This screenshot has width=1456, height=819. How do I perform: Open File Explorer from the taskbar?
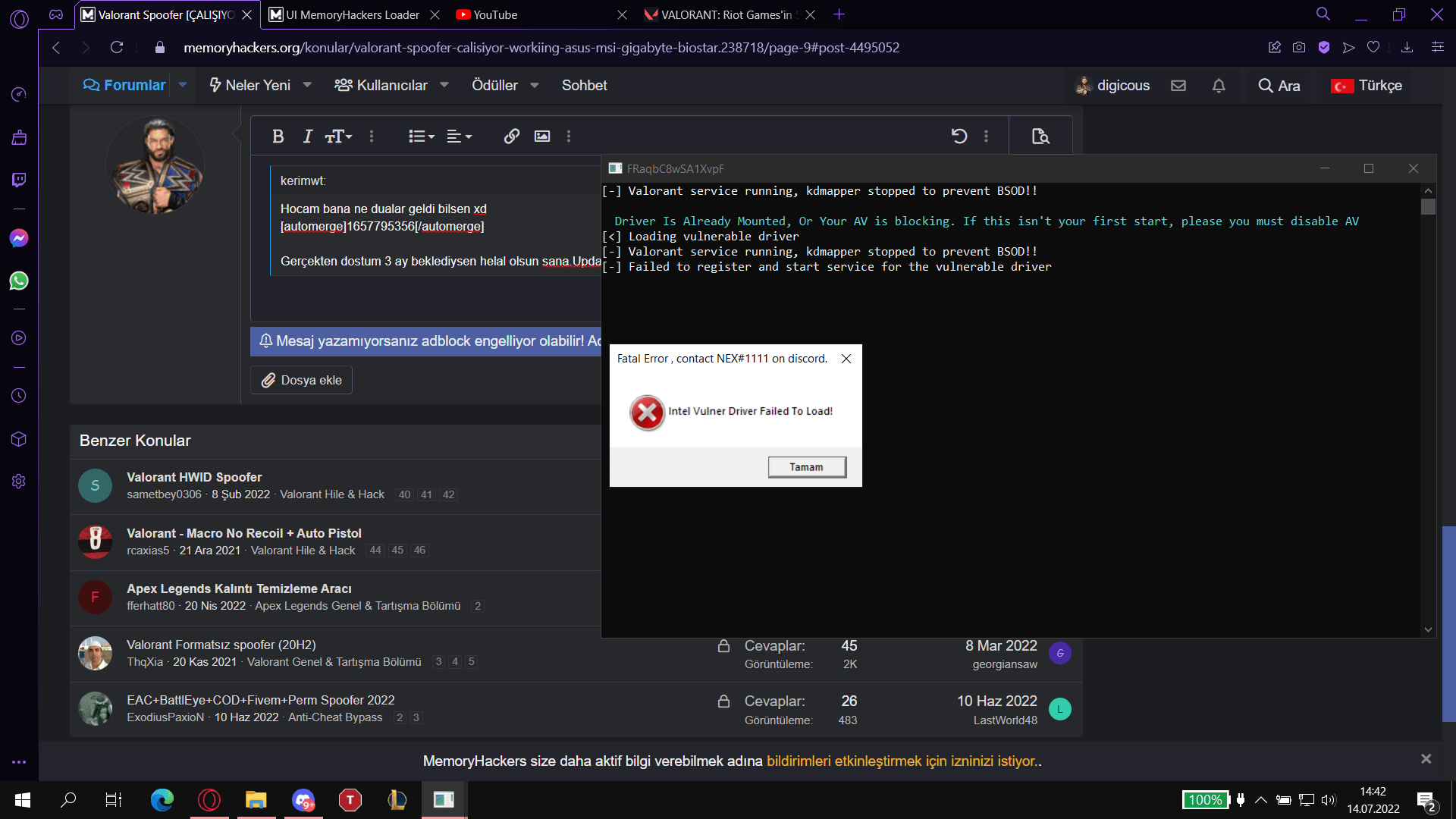click(256, 799)
